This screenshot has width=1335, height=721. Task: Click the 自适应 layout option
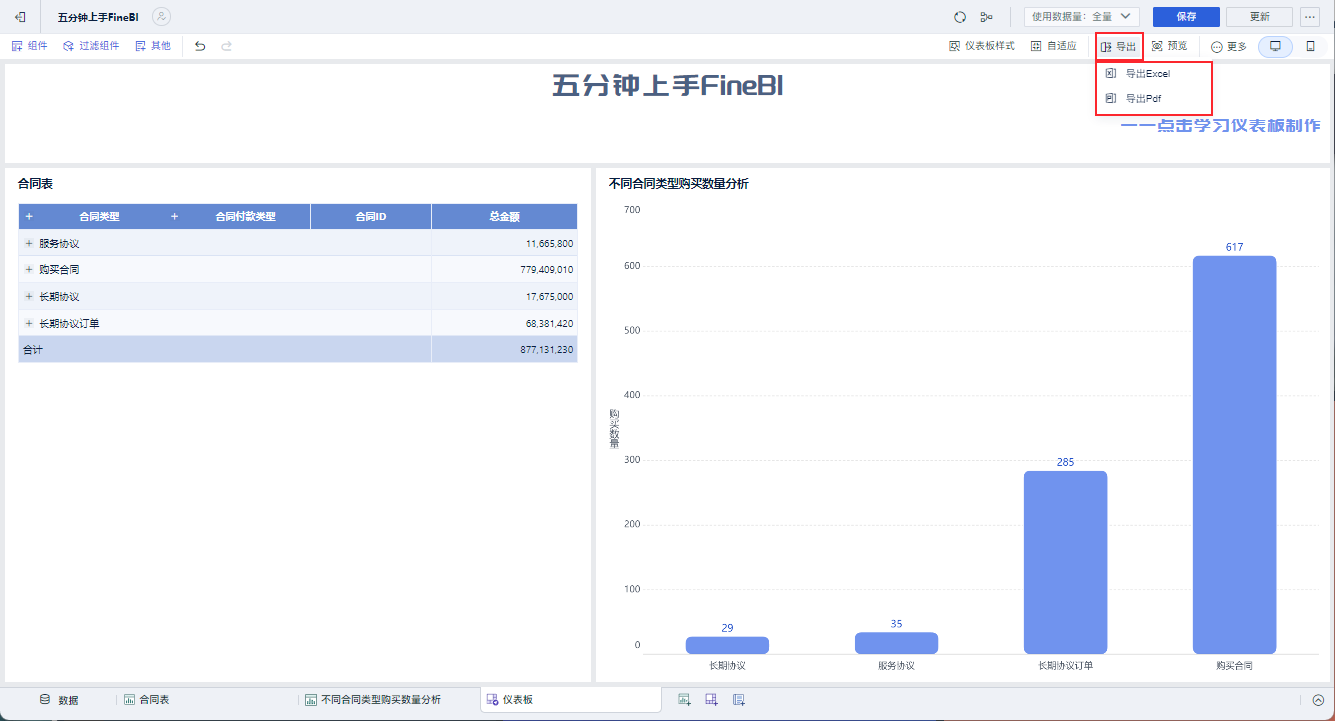click(1054, 46)
